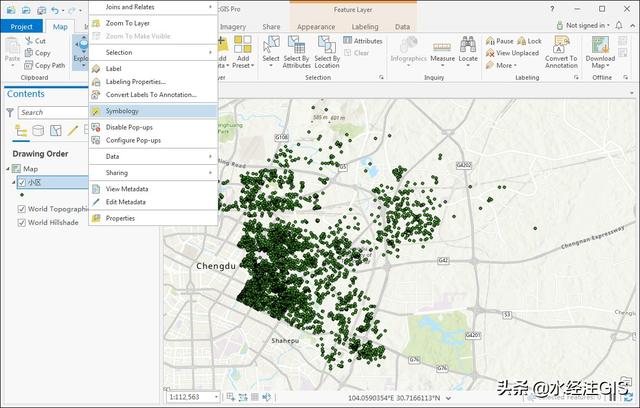This screenshot has width=640, height=408.
Task: Open the Labeling ribbon tab
Action: [365, 27]
